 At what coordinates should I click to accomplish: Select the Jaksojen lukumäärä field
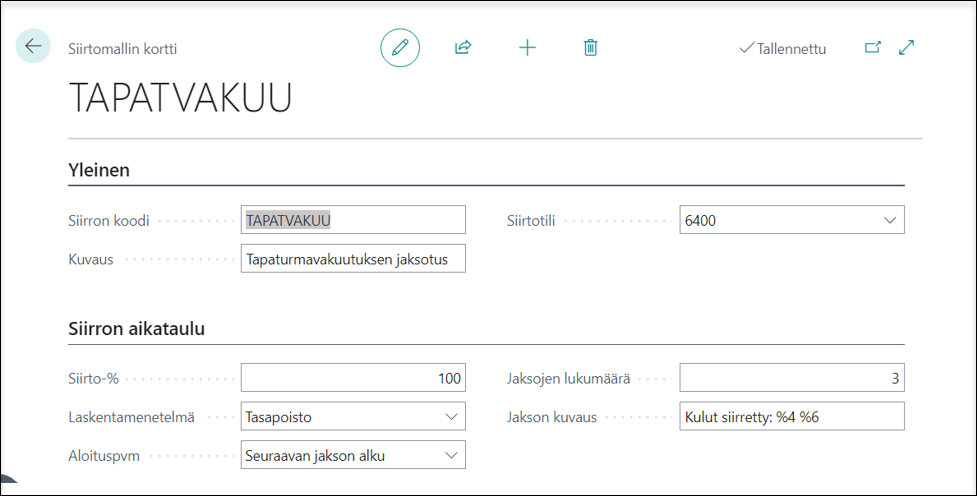coord(791,378)
